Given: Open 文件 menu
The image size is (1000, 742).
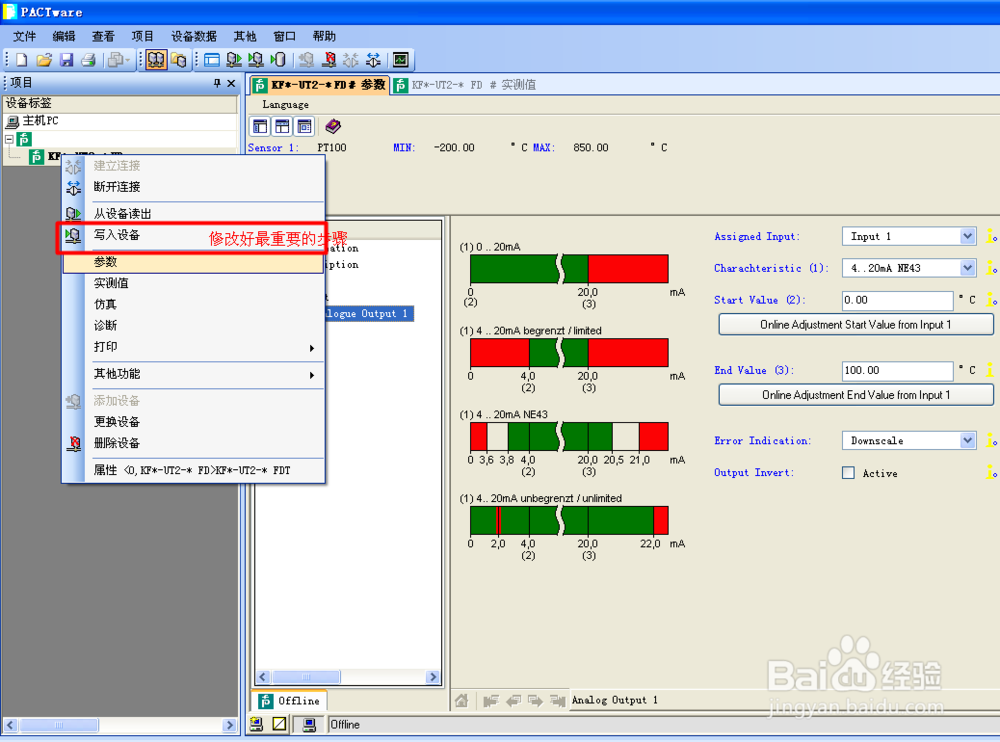Looking at the screenshot, I should (x=25, y=36).
